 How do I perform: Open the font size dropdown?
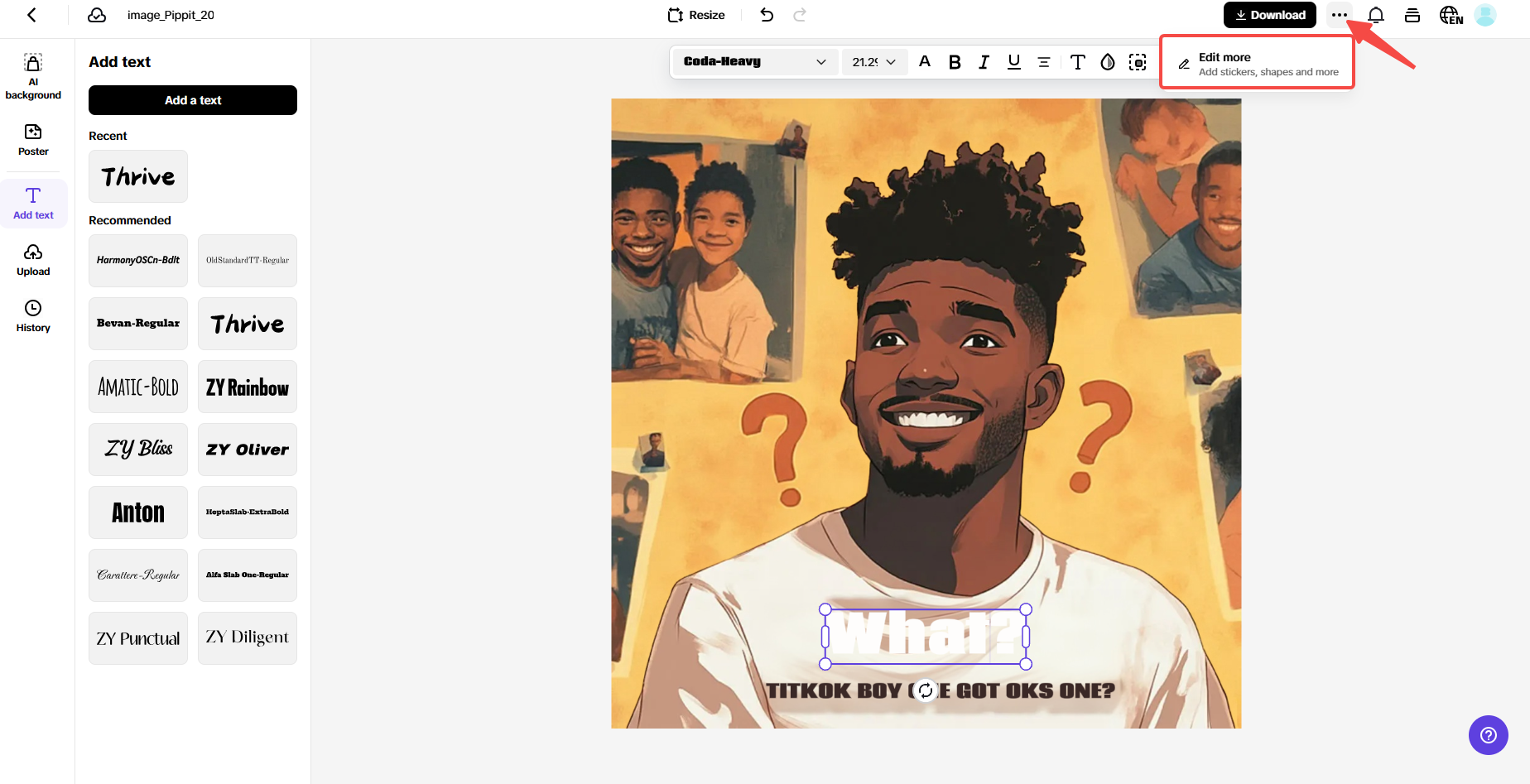(873, 61)
